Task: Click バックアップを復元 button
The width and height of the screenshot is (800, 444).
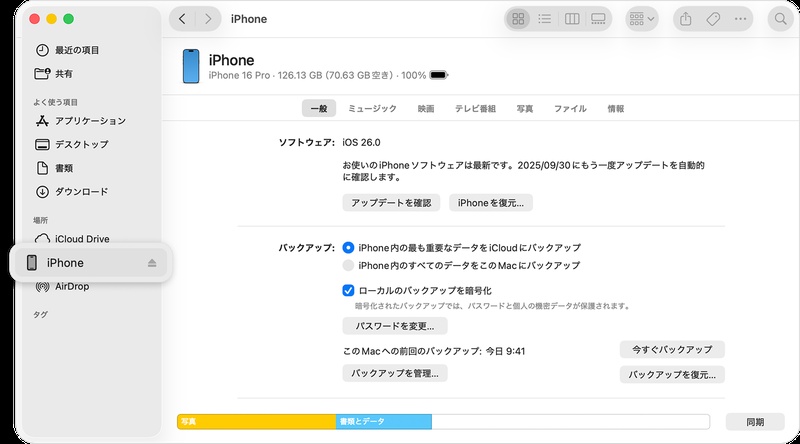Action: [x=672, y=375]
